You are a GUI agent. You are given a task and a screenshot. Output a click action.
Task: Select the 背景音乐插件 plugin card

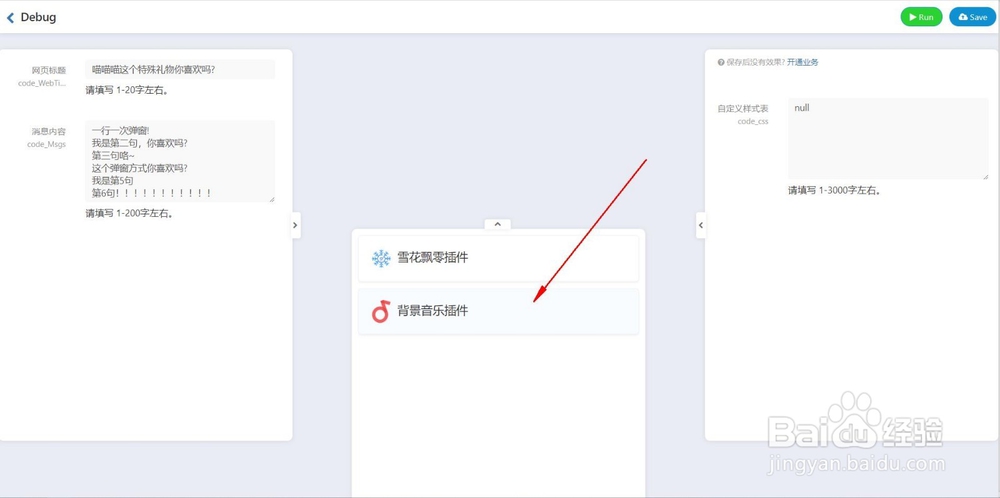point(498,311)
